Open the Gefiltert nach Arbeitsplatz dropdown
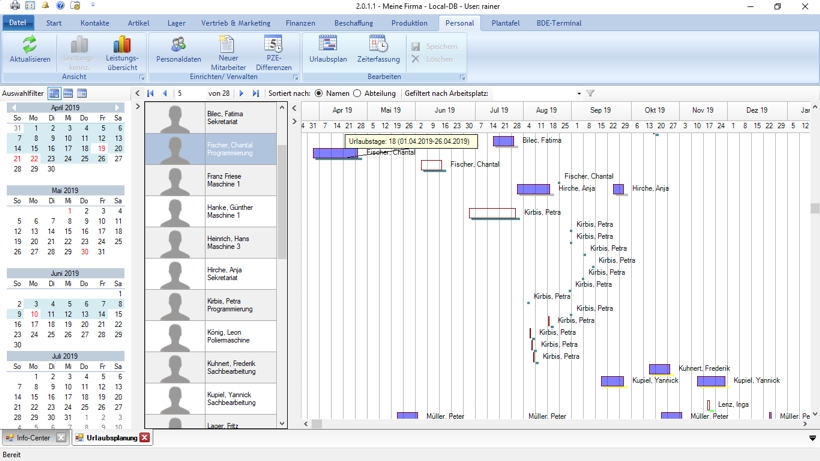This screenshot has width=820, height=461. (579, 94)
